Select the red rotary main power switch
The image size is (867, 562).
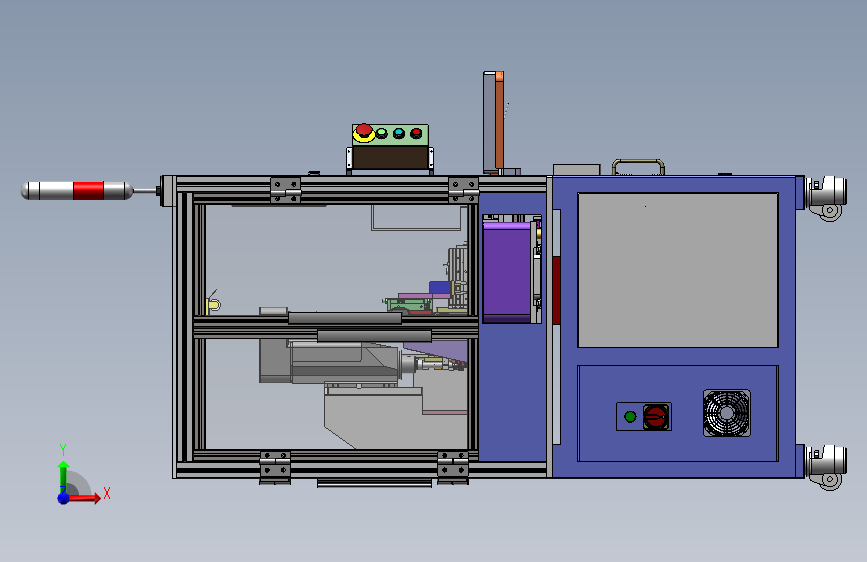656,417
